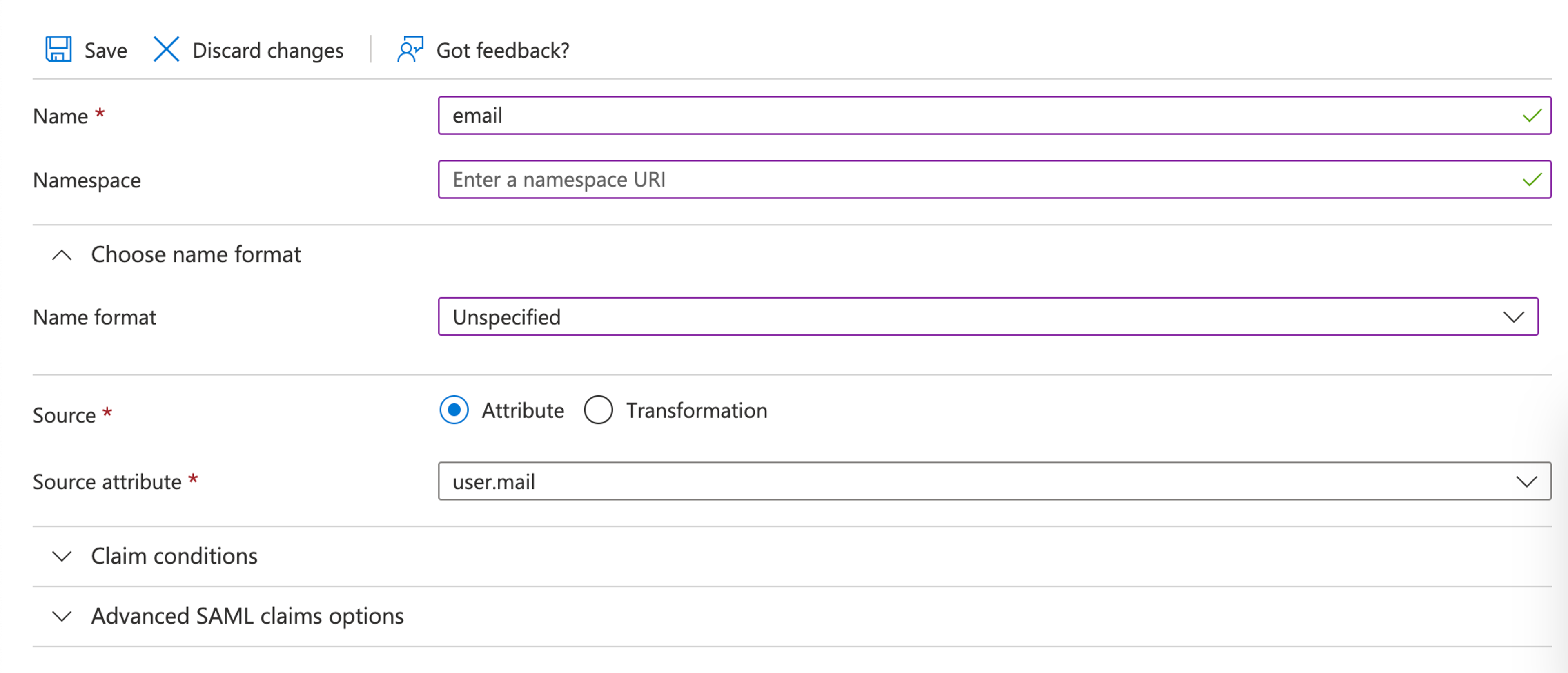Click the Transformation option label
Screen dimensions: 1568x673
tap(696, 411)
